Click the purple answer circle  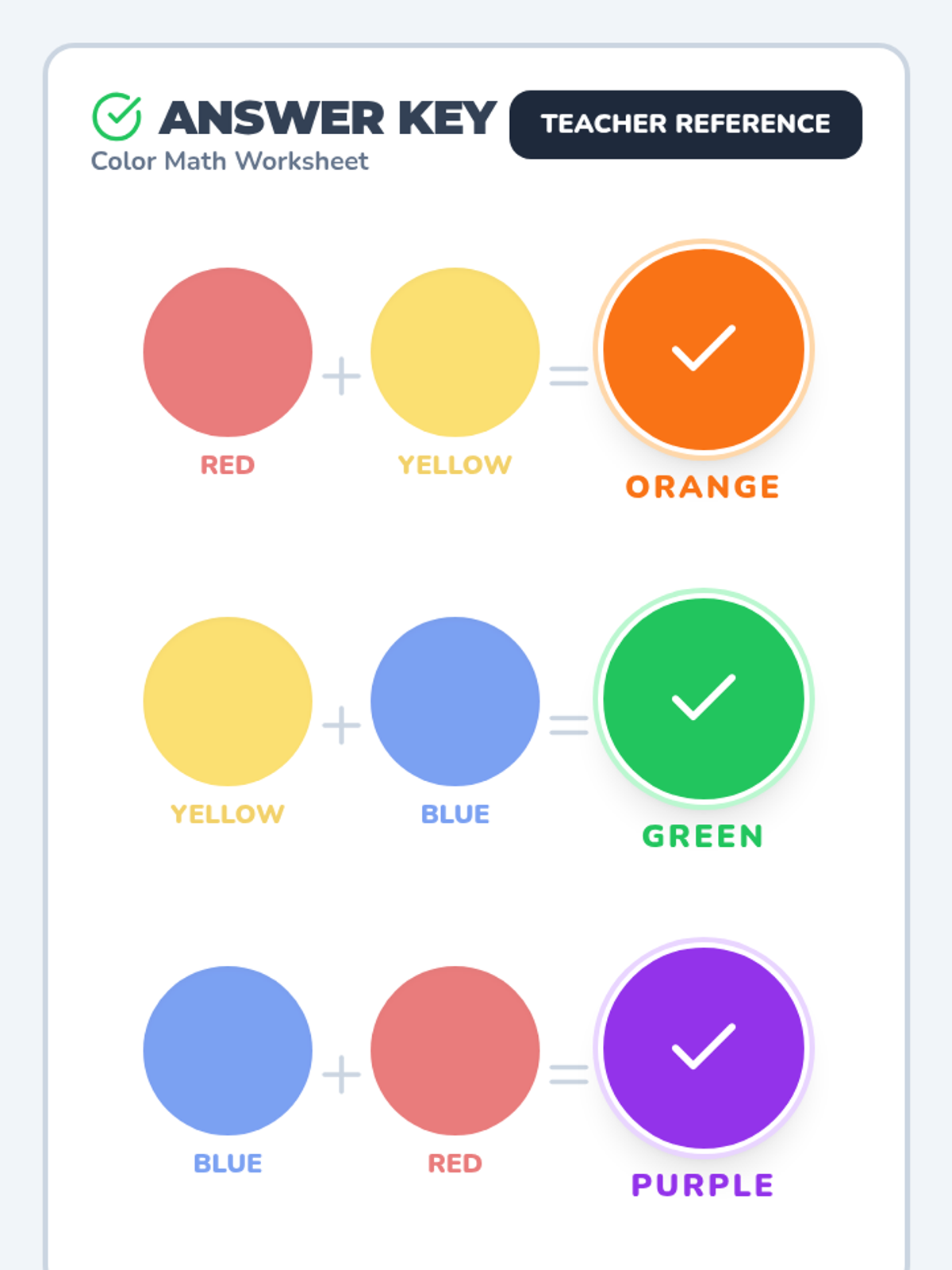tap(704, 1048)
